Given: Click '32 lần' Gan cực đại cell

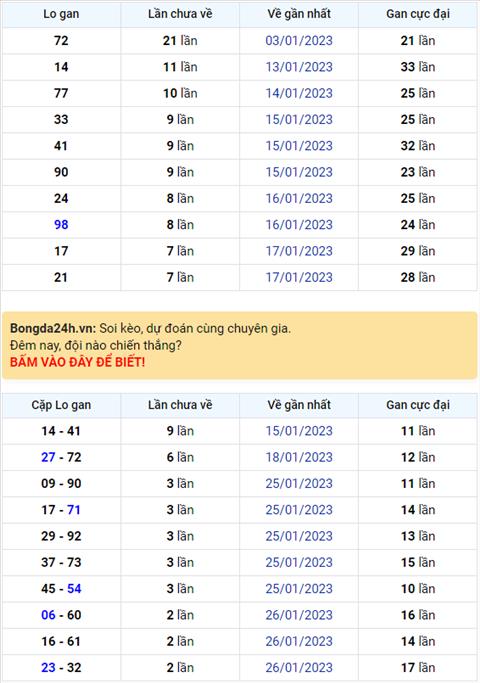Looking at the screenshot, I should pyautogui.click(x=418, y=145).
